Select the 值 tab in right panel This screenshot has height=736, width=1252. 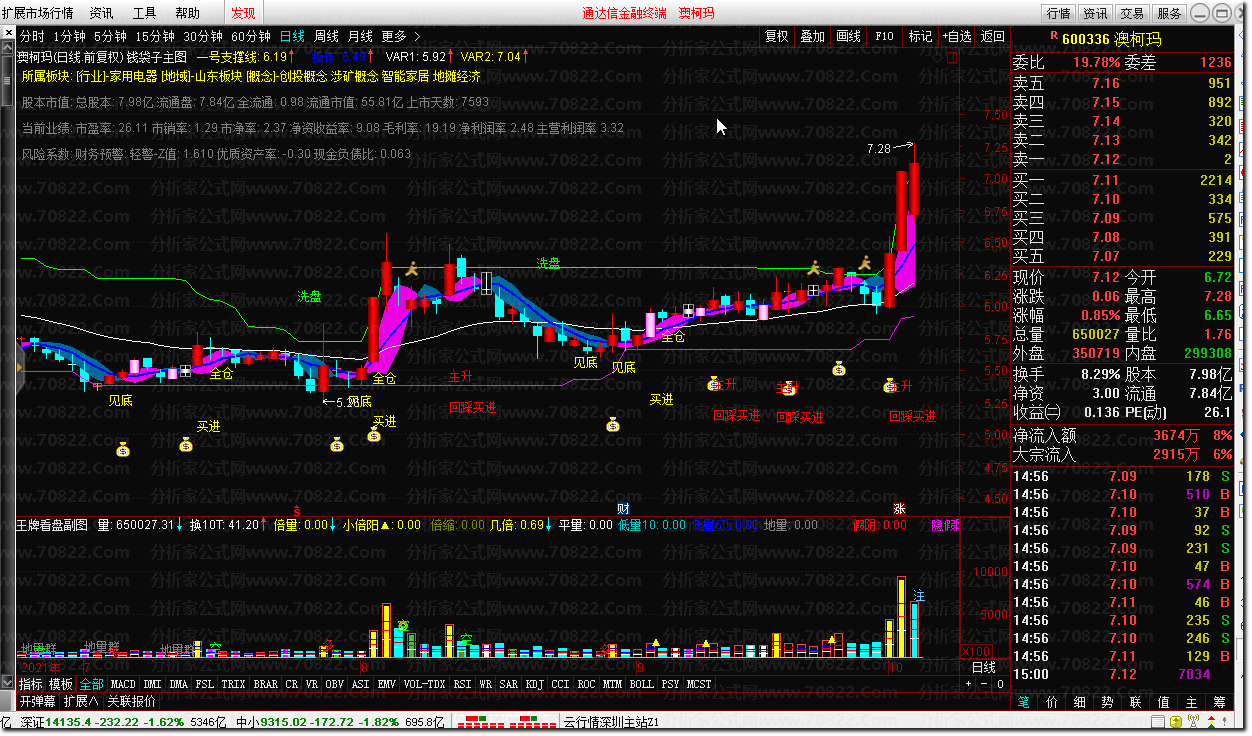pos(1163,702)
